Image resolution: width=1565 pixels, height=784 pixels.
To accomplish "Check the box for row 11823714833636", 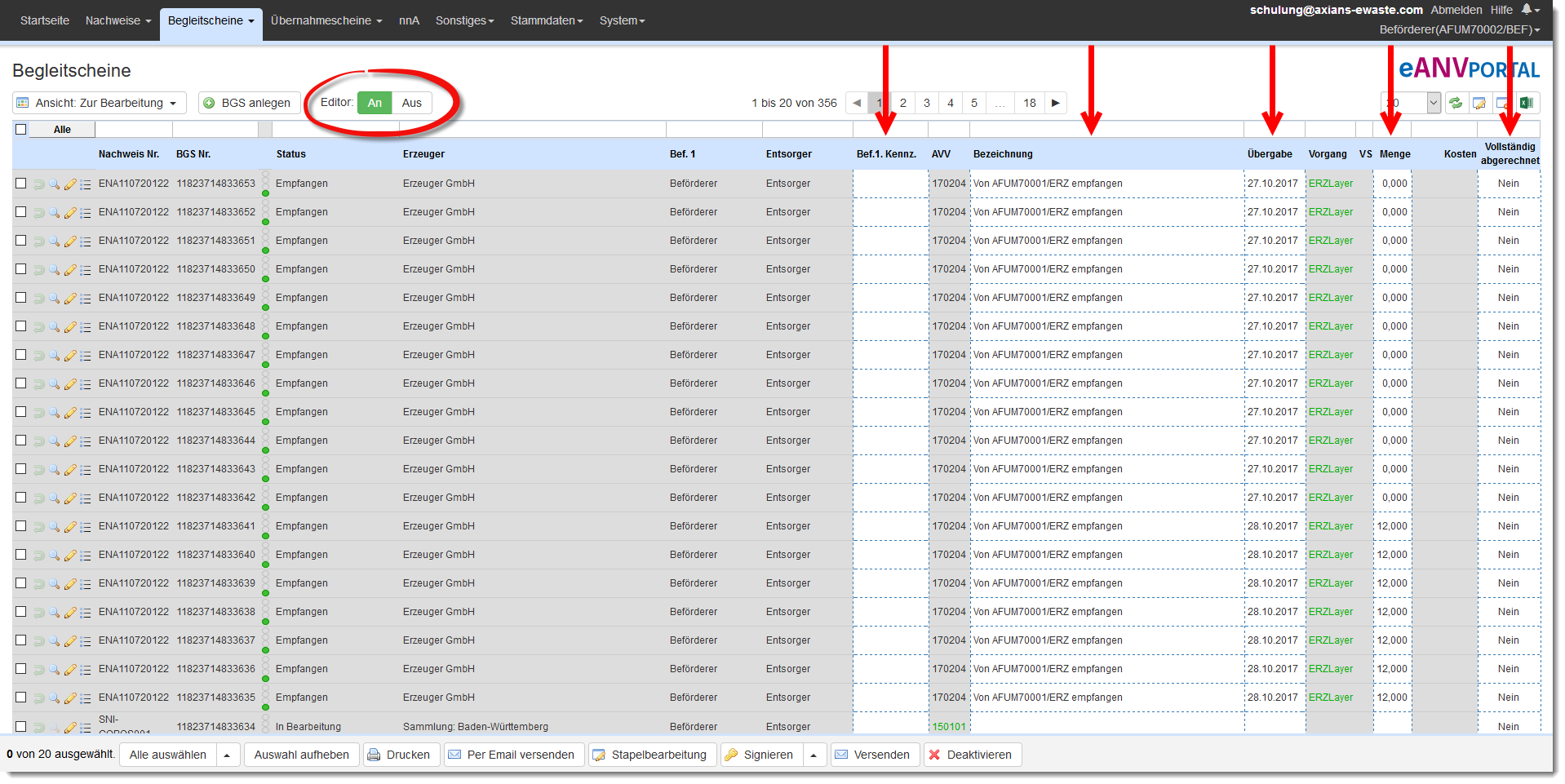I will click(21, 669).
